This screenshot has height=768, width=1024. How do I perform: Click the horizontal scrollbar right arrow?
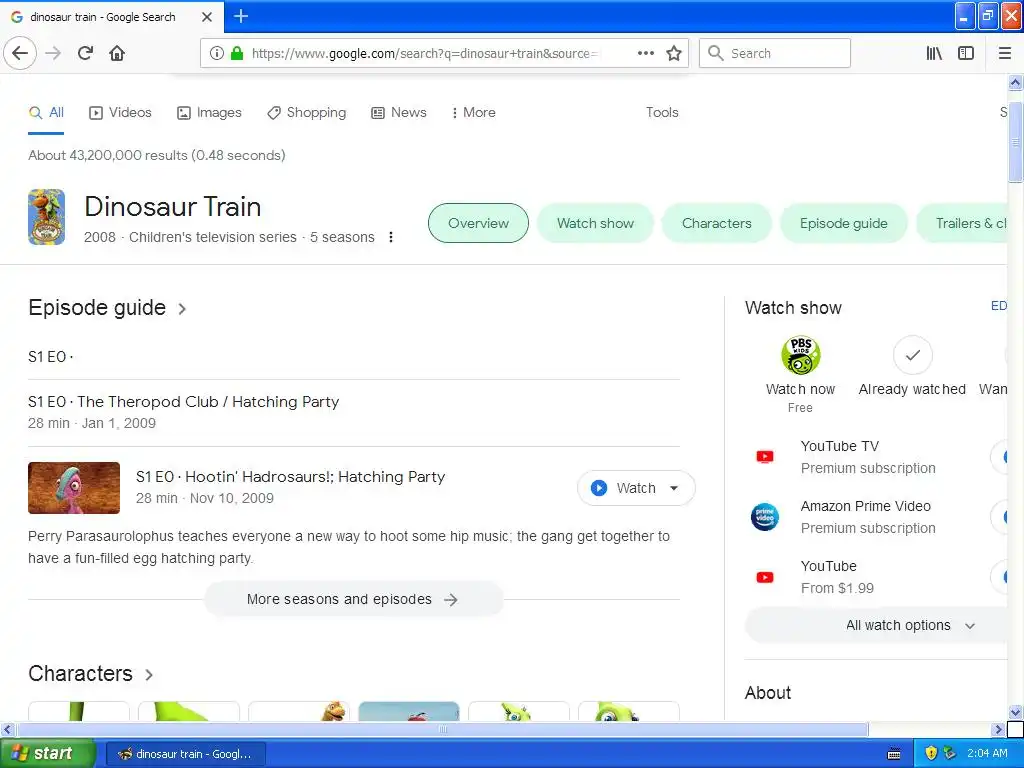[x=998, y=729]
